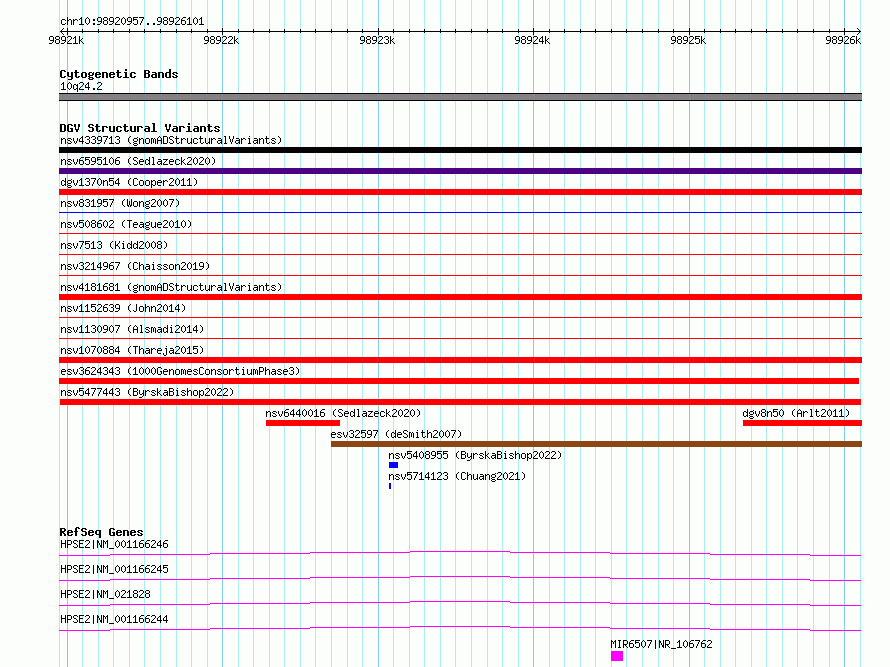Open the nsv5477443 ByrskaBishop2022 label
This screenshot has width=890, height=667.
(x=147, y=392)
